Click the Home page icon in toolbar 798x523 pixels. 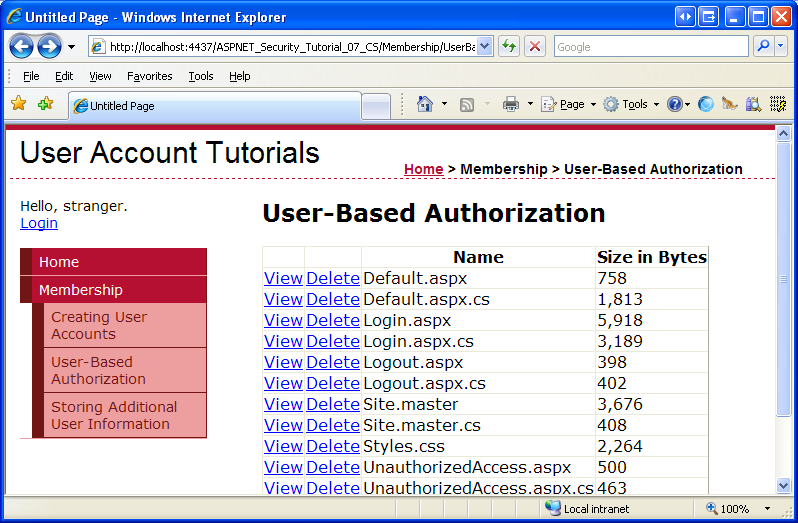[424, 104]
